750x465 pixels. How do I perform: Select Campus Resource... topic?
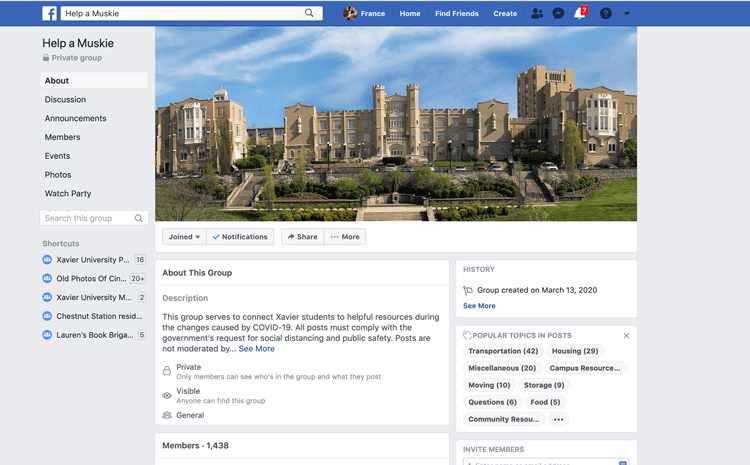click(585, 368)
